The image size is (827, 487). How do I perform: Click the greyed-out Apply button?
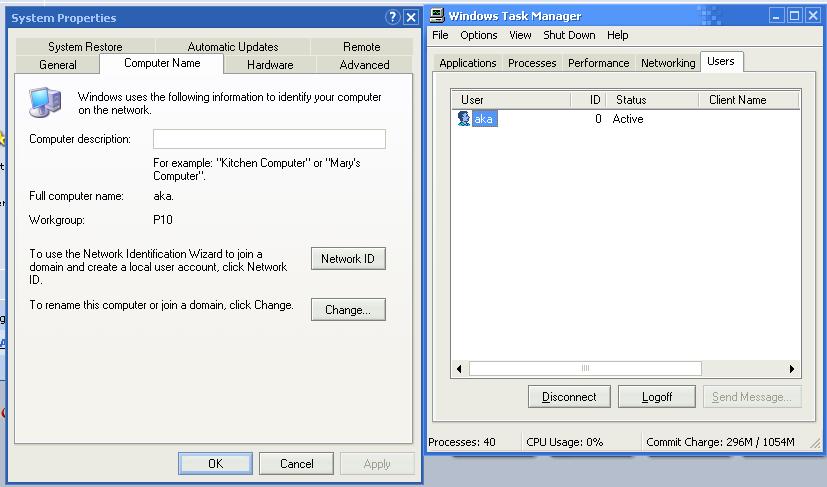click(x=377, y=463)
